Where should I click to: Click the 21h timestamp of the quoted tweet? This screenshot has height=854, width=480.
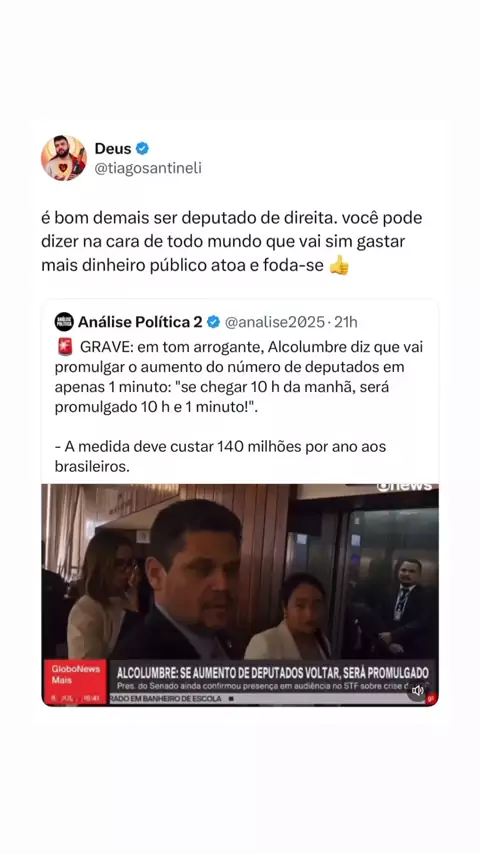[x=345, y=322]
